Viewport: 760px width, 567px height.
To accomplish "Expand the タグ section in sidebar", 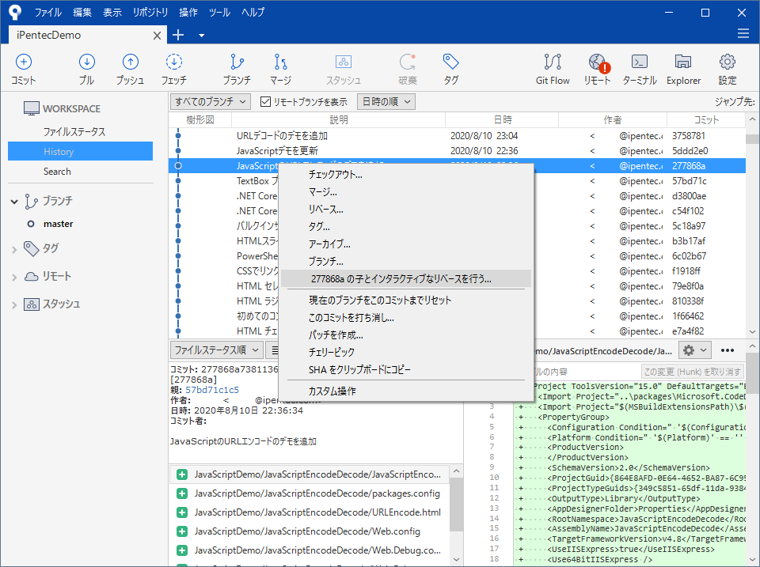I will [14, 250].
